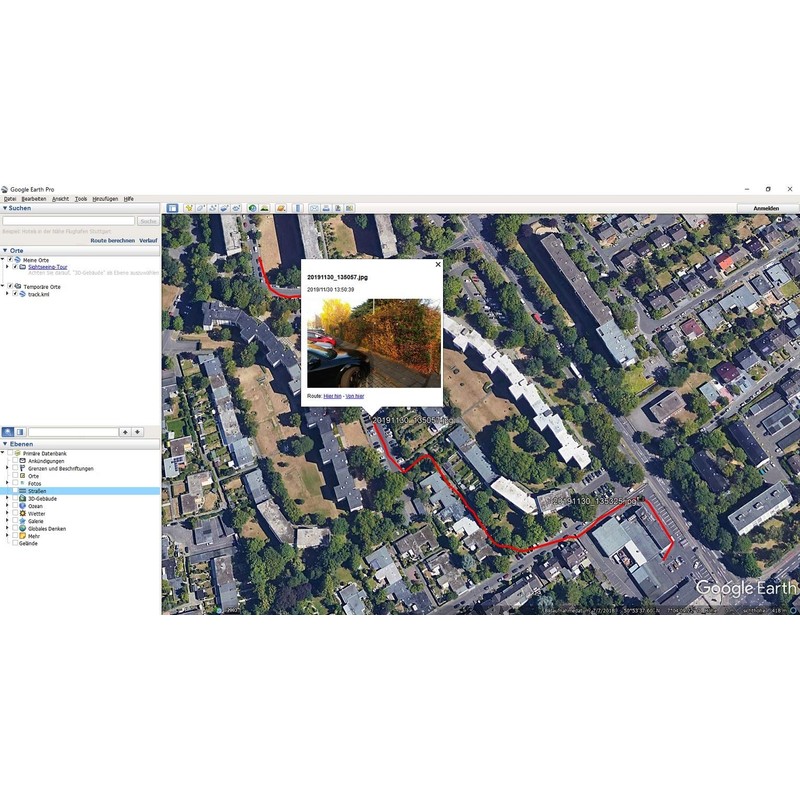
Task: Click the search places magnifier icon in Orte panel
Action: coord(7,431)
